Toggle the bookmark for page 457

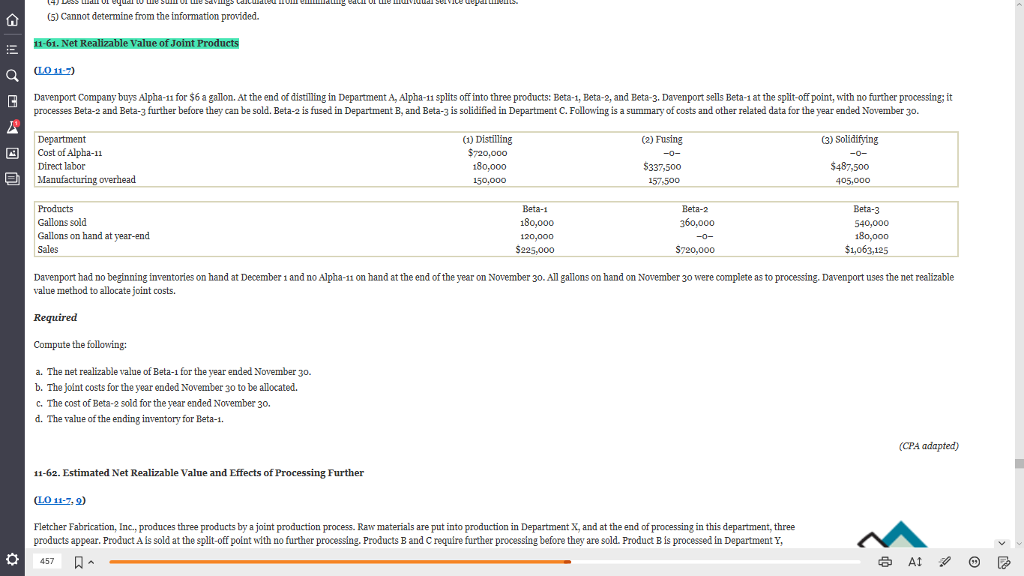click(x=76, y=563)
